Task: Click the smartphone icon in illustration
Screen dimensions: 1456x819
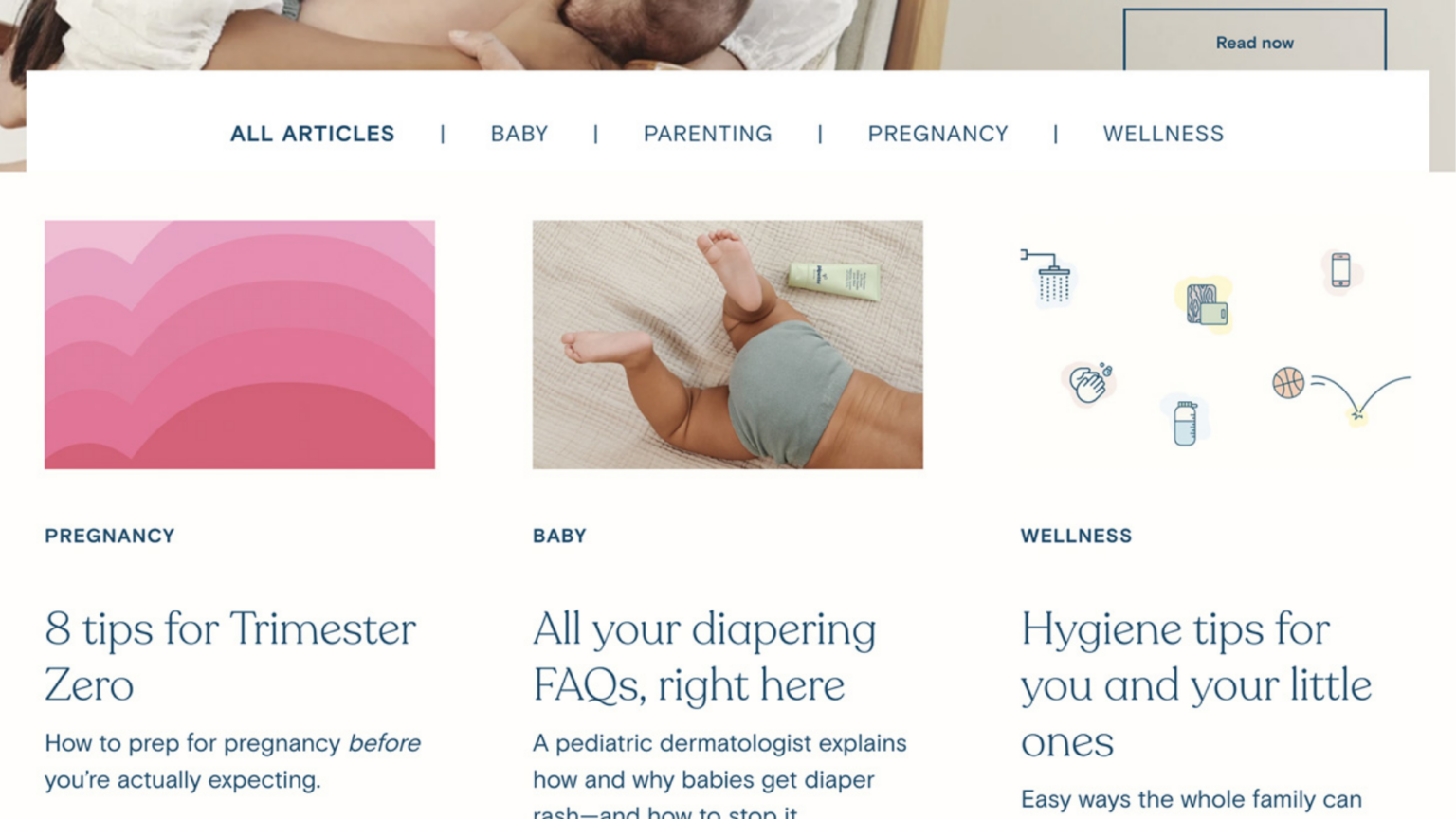Action: pos(1340,270)
